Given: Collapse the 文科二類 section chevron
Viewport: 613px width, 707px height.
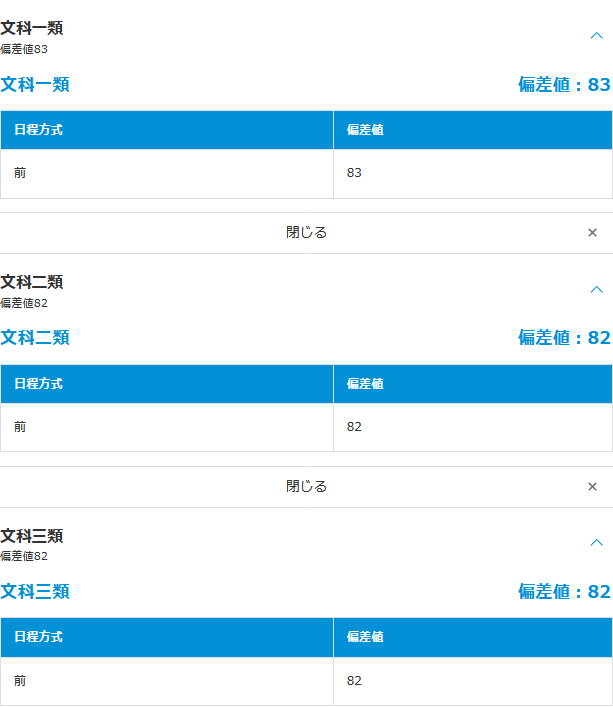Looking at the screenshot, I should pos(597,290).
